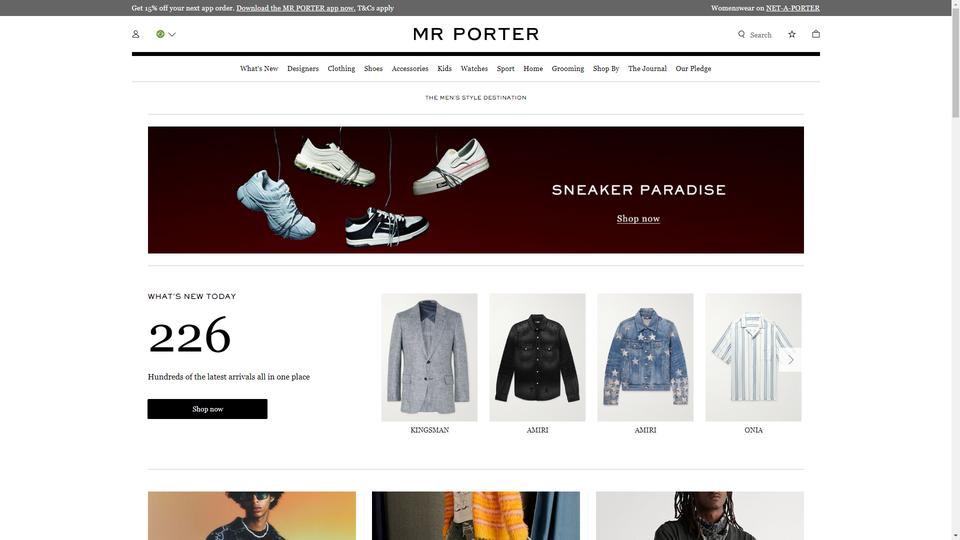Open the NET-A-PORTER link
Screen dimensions: 960x540
[792, 8]
